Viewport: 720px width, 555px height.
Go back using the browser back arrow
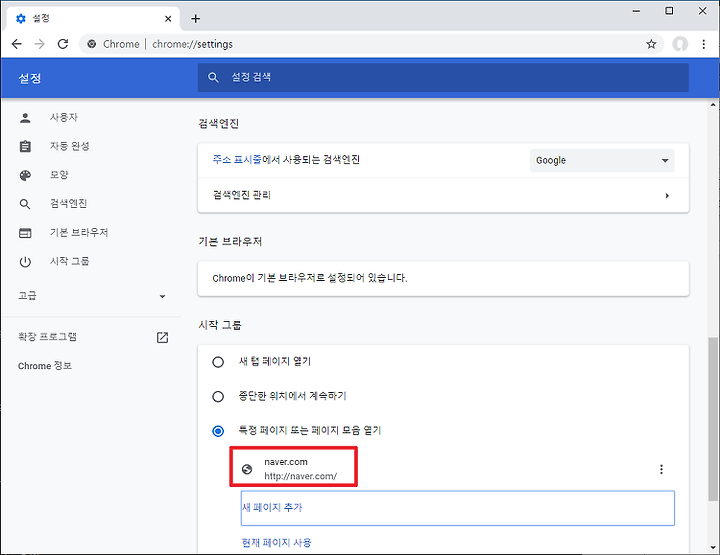point(17,44)
